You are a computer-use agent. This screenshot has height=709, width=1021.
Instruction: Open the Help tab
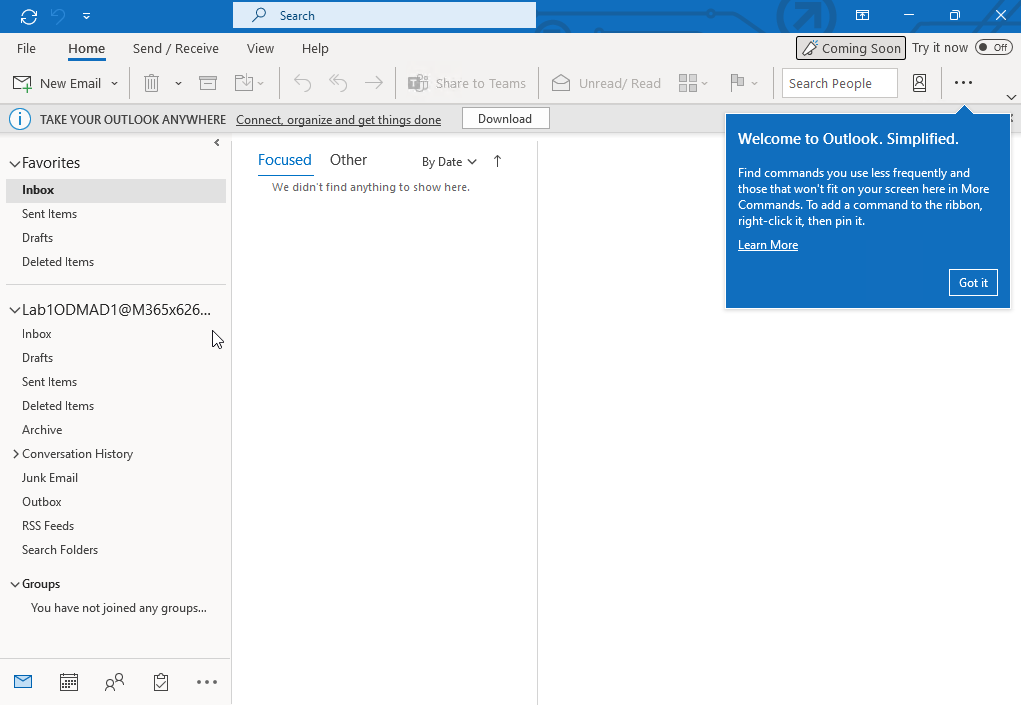coord(315,48)
